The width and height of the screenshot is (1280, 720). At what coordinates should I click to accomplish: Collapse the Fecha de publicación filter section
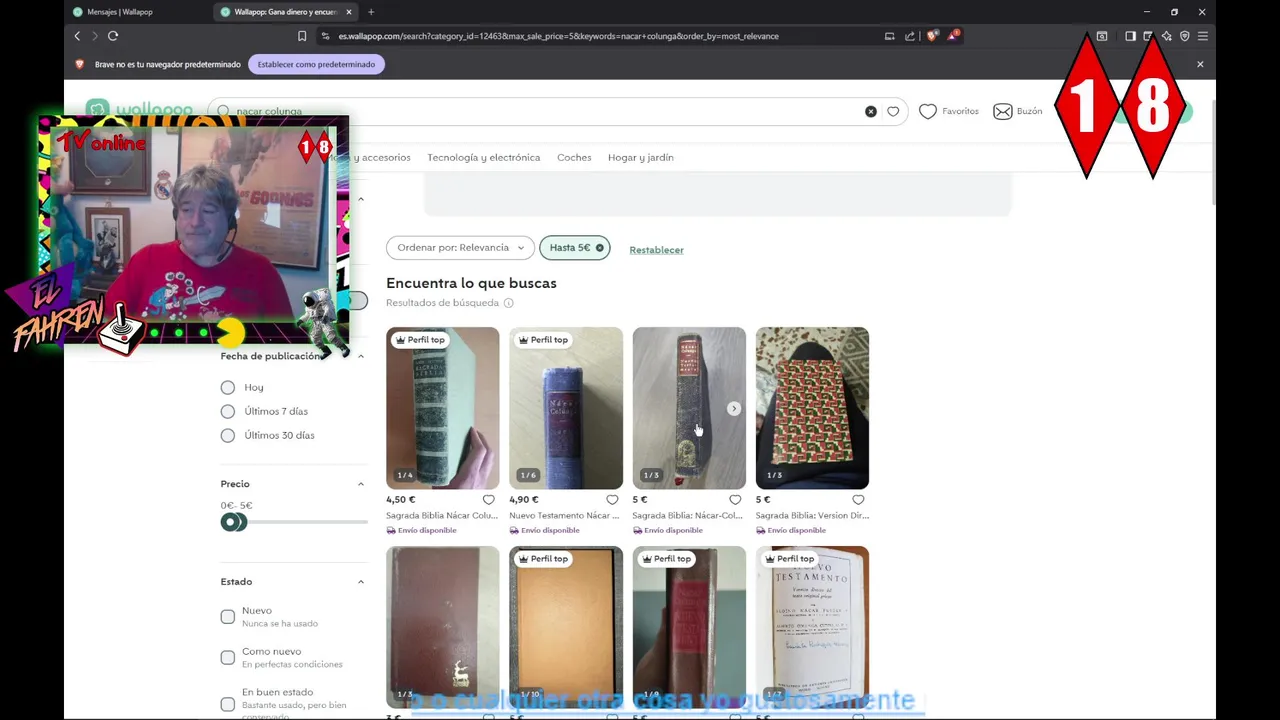[361, 356]
